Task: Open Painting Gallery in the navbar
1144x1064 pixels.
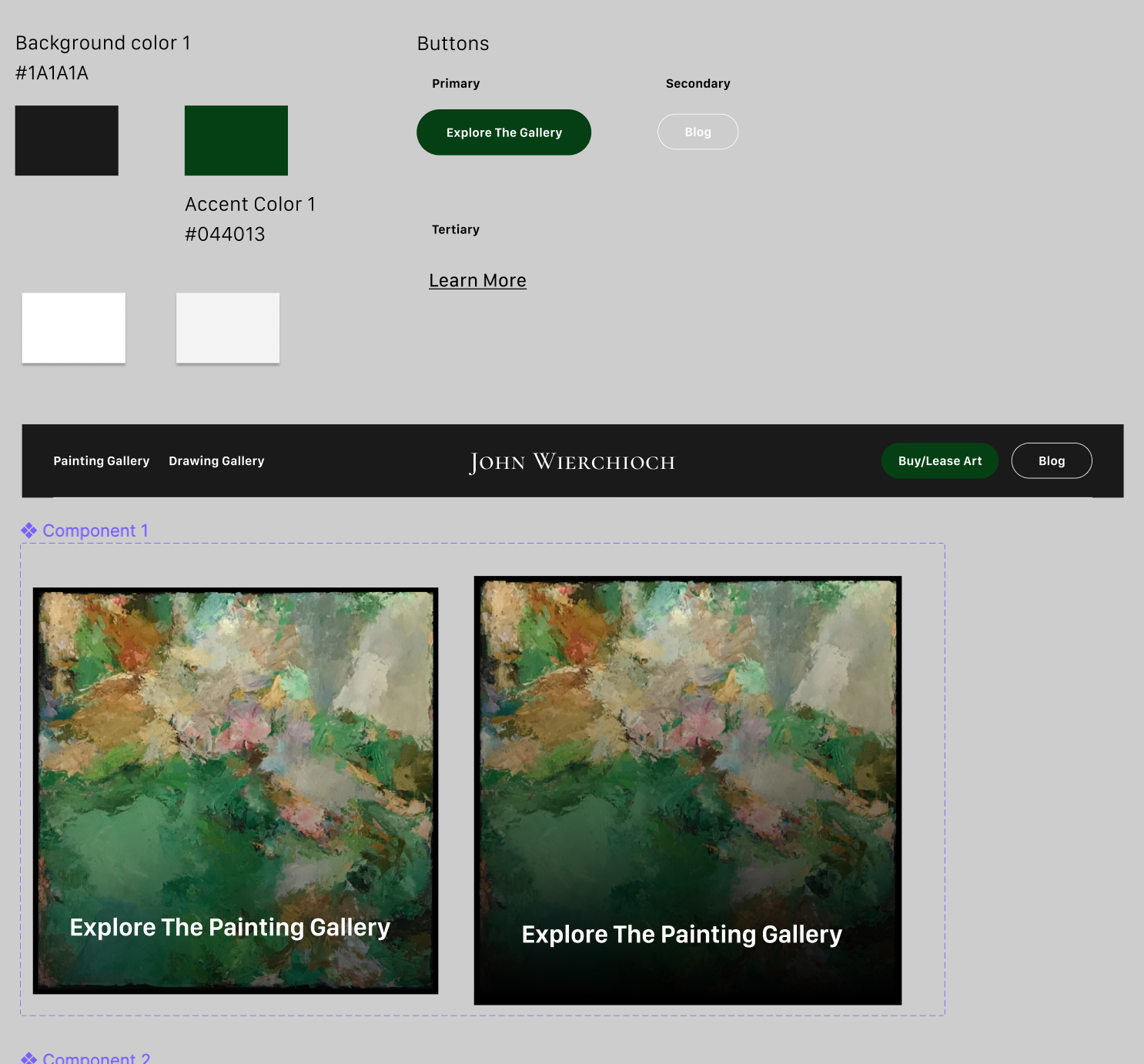Action: tap(101, 460)
